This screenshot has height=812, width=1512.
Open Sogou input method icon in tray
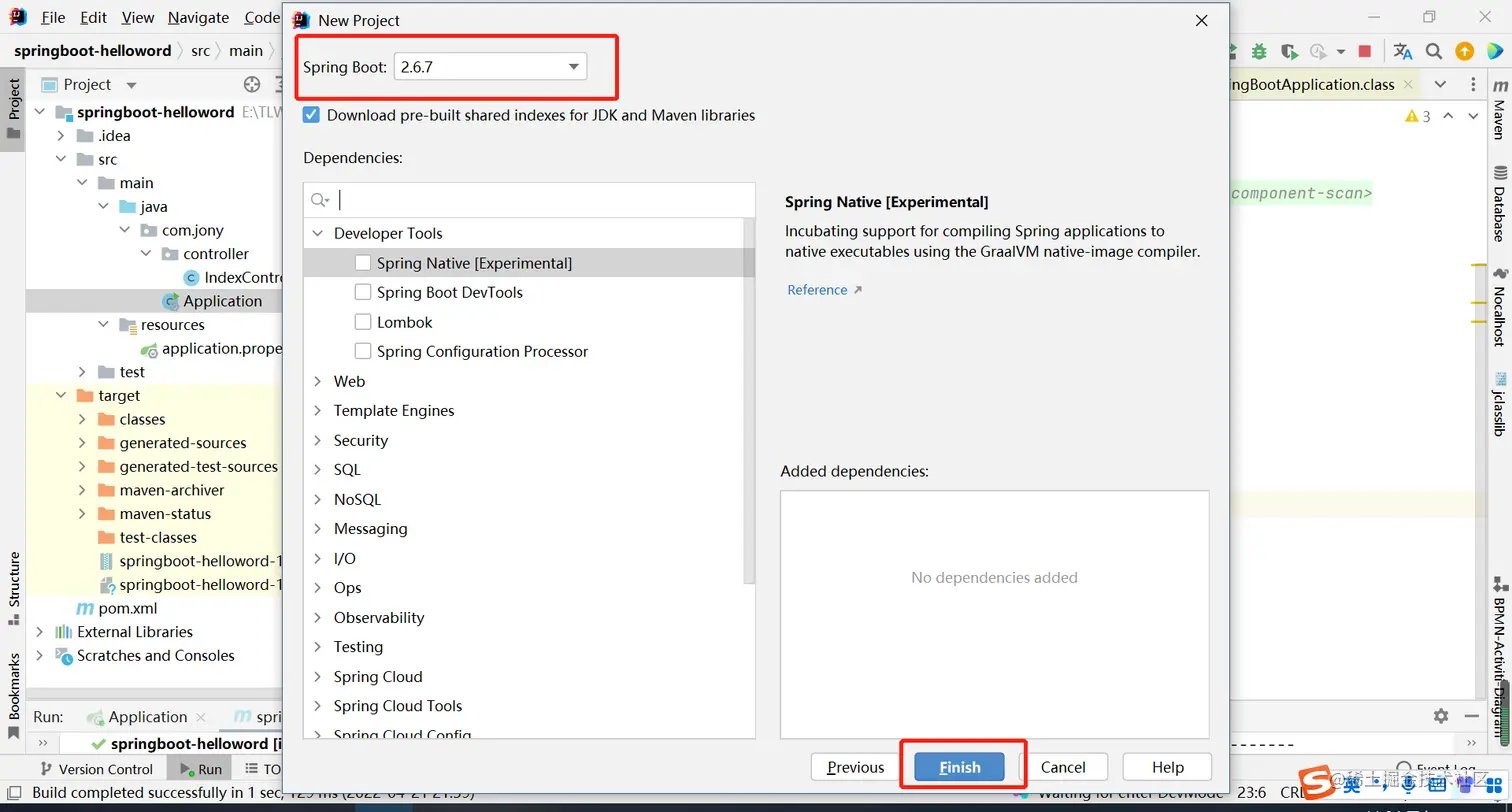(x=1317, y=783)
